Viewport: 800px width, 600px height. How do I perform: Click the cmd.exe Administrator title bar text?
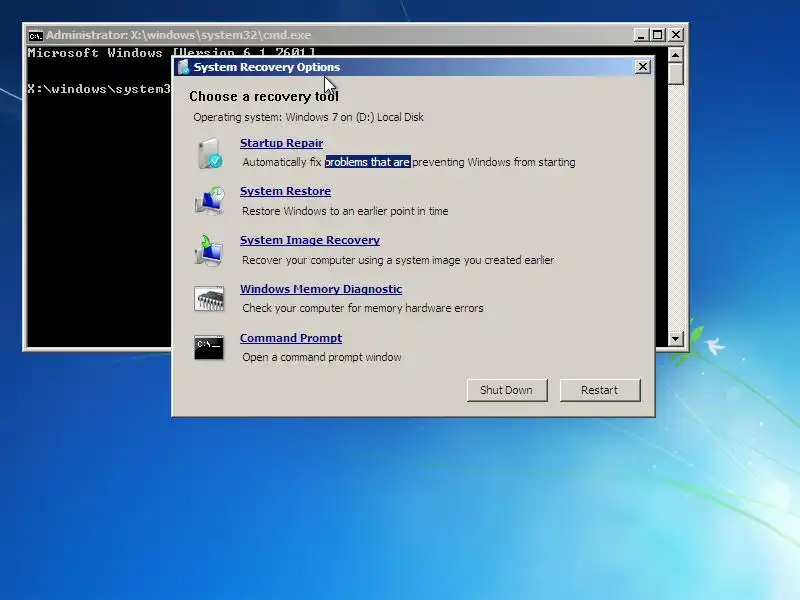[179, 35]
